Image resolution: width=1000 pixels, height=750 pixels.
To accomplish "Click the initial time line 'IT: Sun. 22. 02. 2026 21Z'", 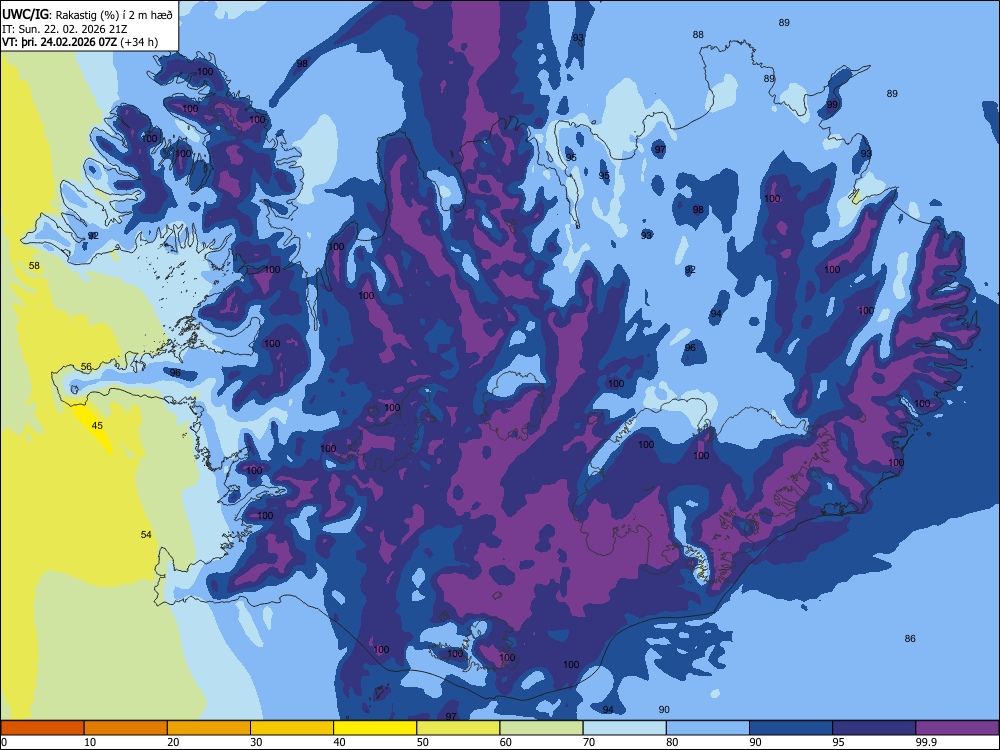I will pos(64,29).
